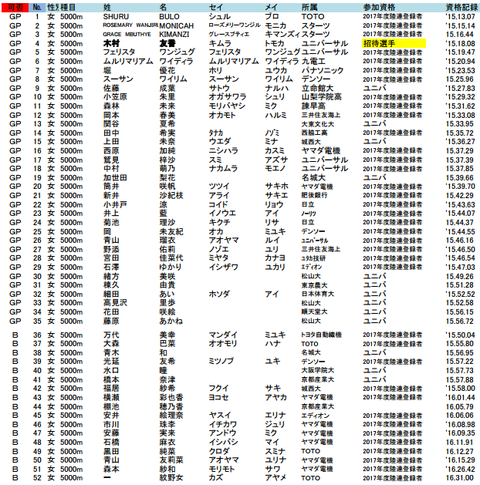Select the reading イノウエ
Screen dimensions: 480x485
[222, 213]
